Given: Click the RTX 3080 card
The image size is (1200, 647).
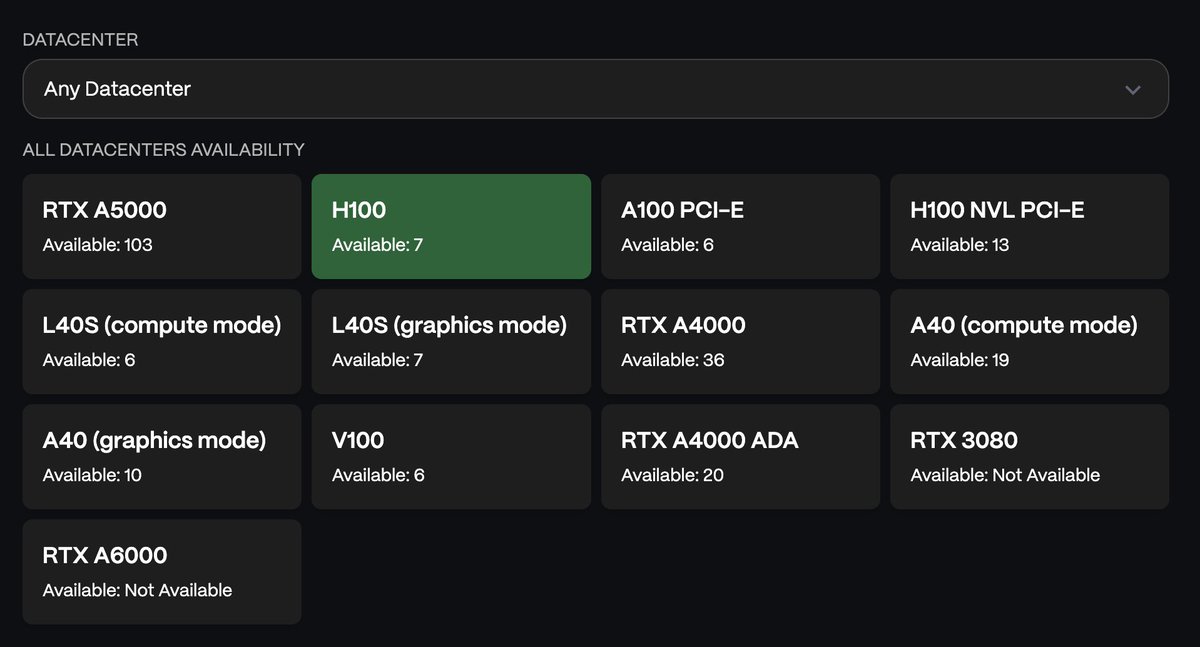Looking at the screenshot, I should point(1030,456).
